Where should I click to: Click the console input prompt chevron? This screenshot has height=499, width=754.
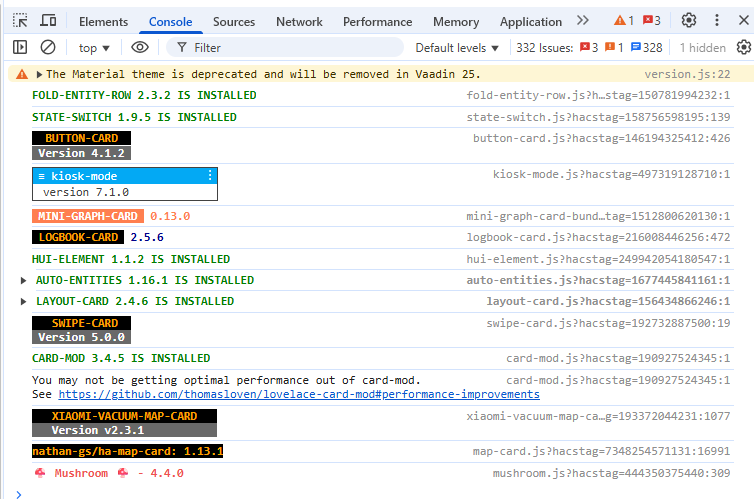click(x=18, y=494)
